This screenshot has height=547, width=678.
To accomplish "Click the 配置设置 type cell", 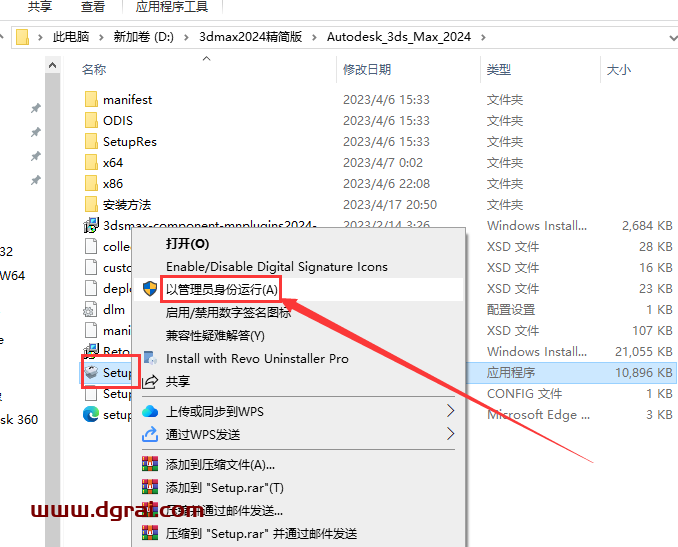I will pos(511,310).
